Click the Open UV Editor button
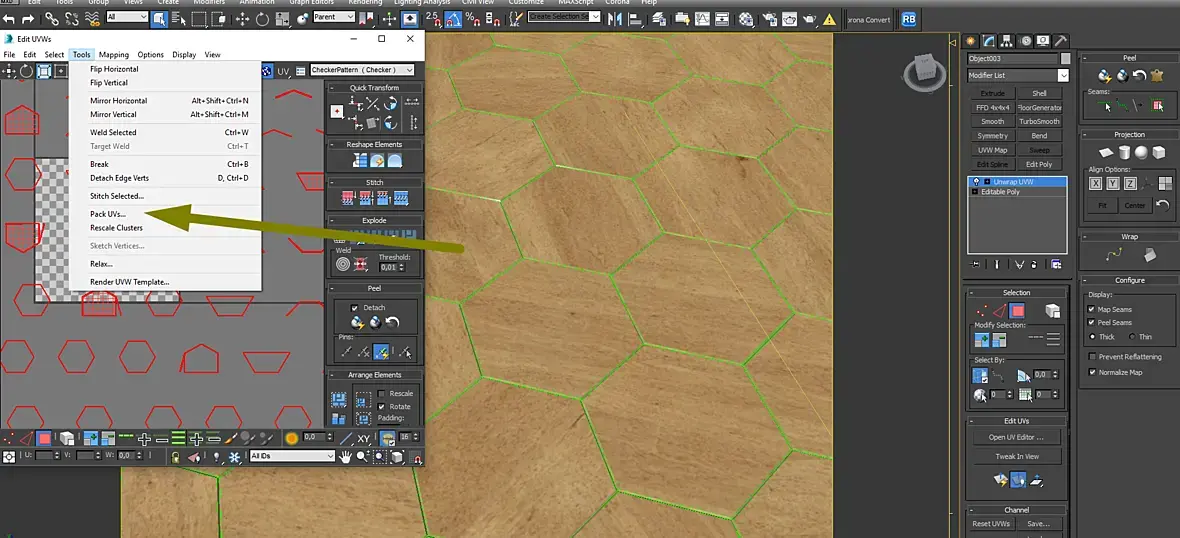The image size is (1180, 538). [1017, 437]
